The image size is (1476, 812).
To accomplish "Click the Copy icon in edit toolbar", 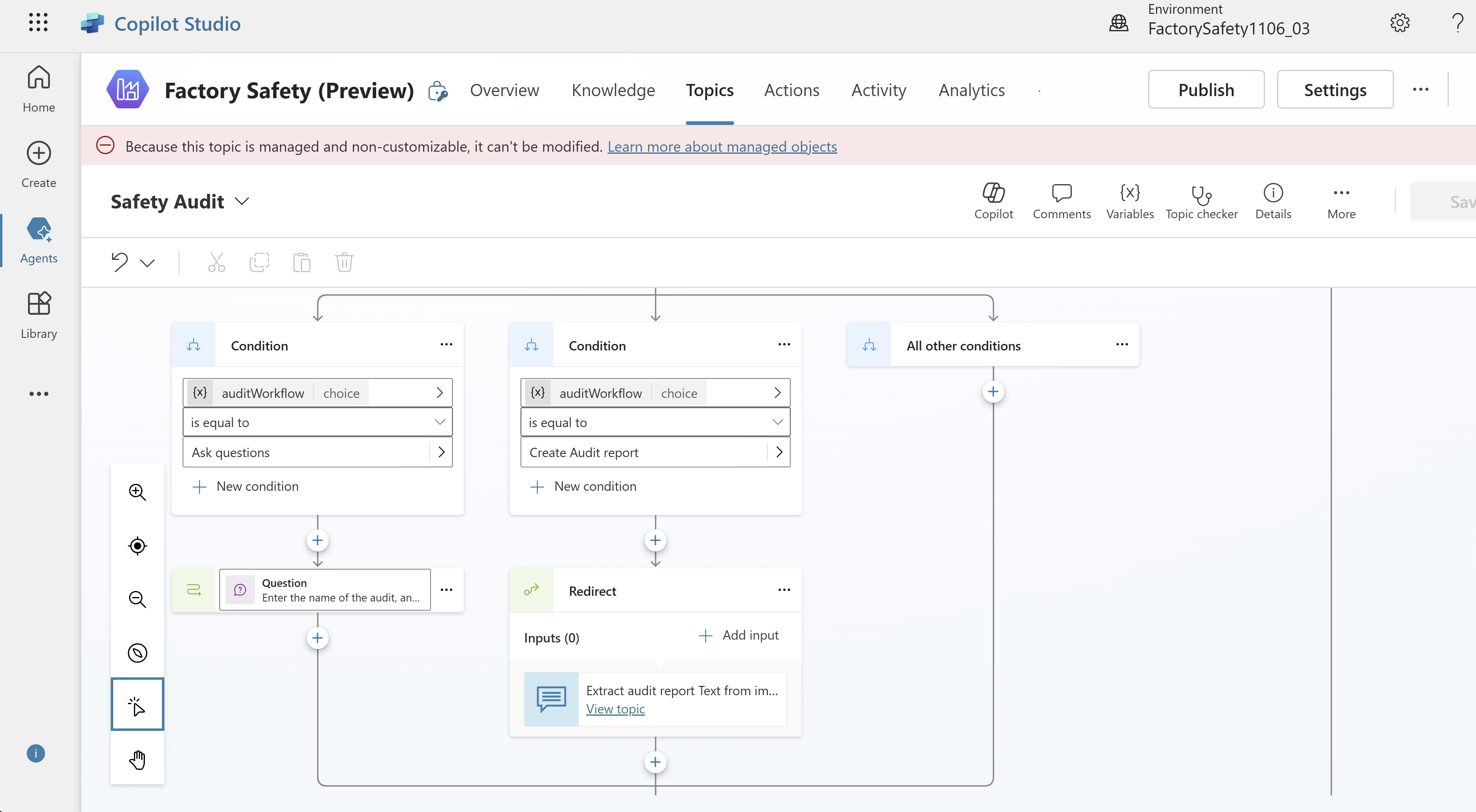I will (259, 262).
